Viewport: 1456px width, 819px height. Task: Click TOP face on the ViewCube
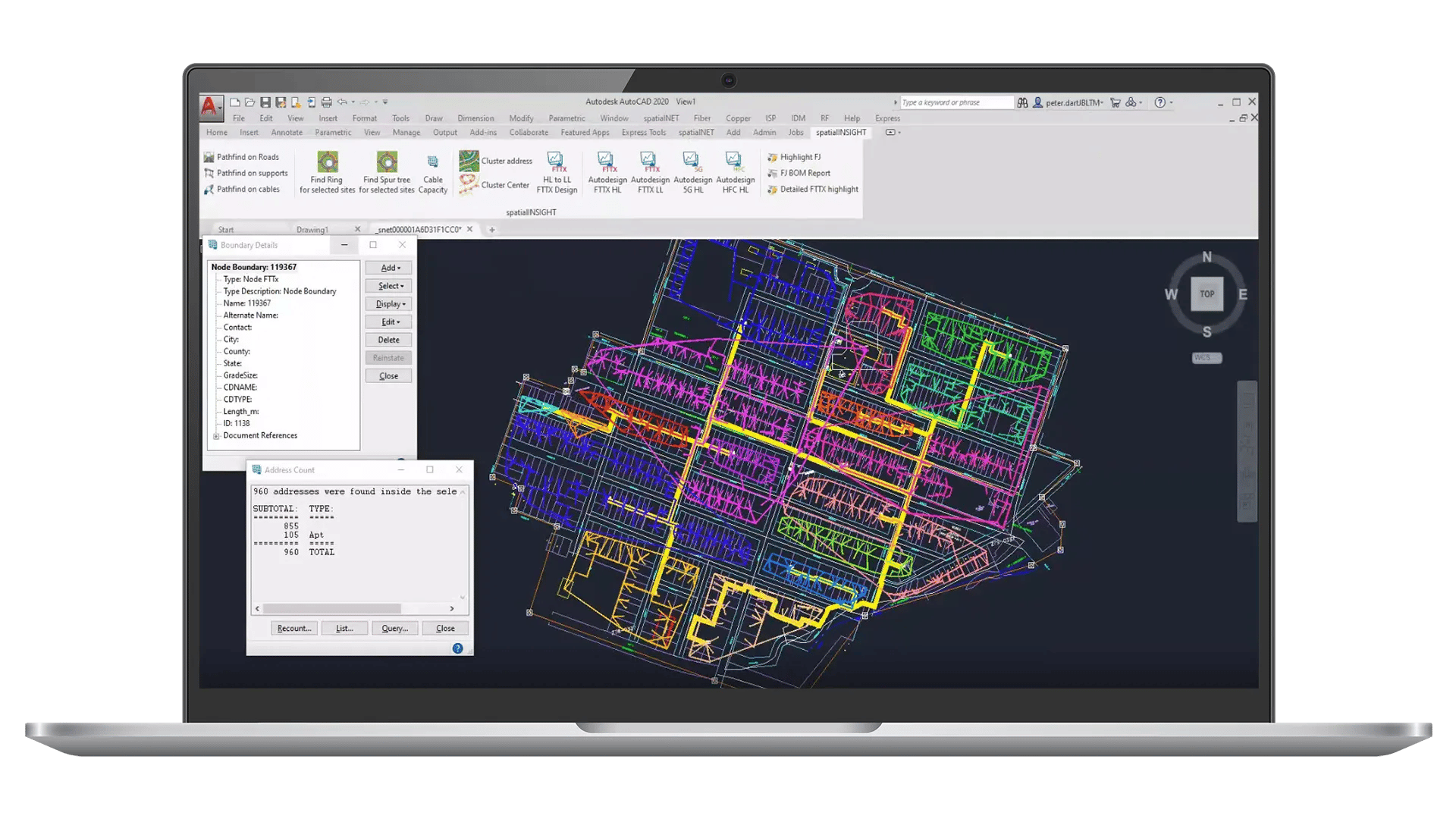pyautogui.click(x=1207, y=294)
